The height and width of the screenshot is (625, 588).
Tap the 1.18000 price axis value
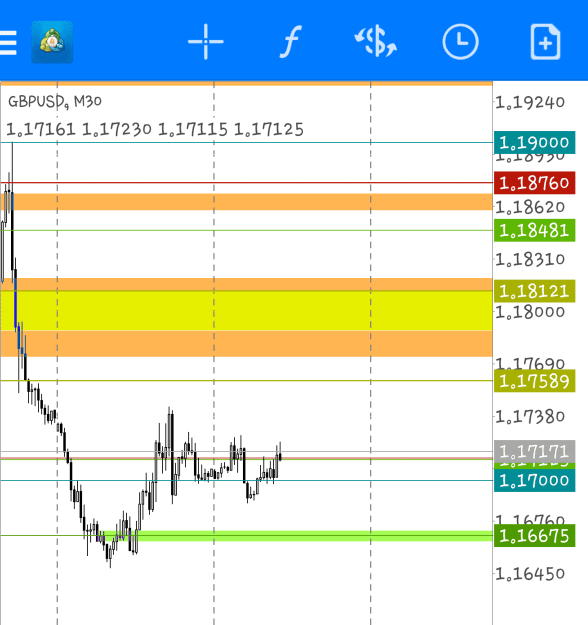click(x=530, y=312)
